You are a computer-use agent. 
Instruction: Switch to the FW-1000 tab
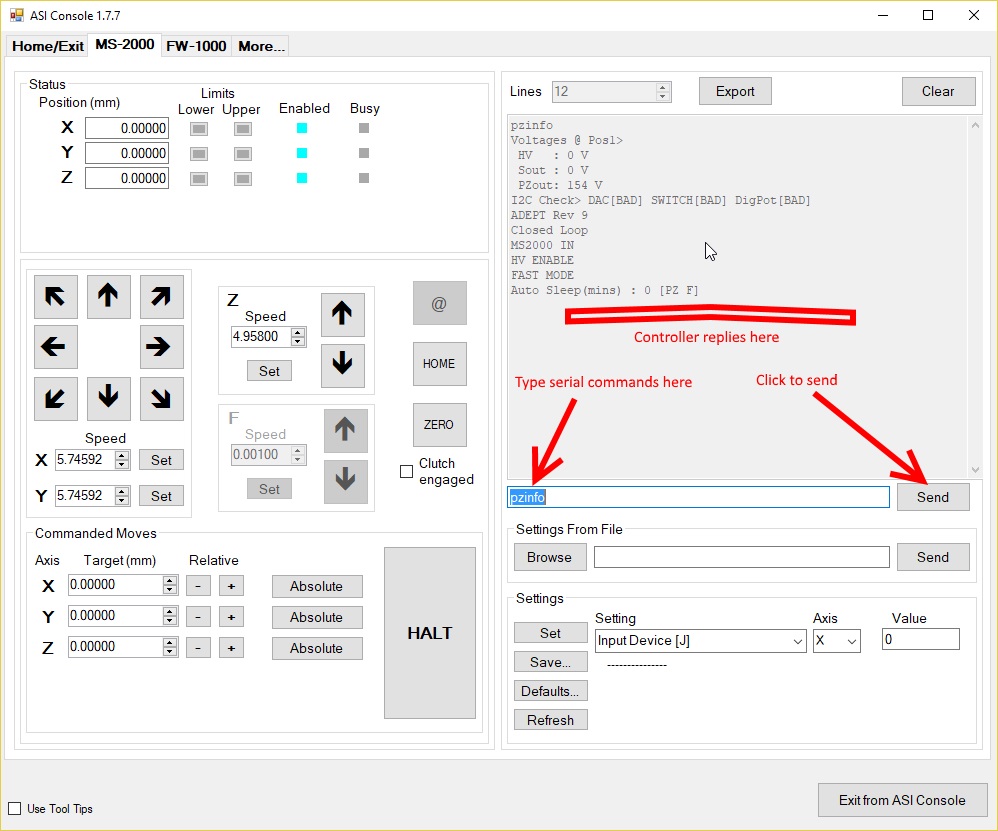click(x=195, y=46)
